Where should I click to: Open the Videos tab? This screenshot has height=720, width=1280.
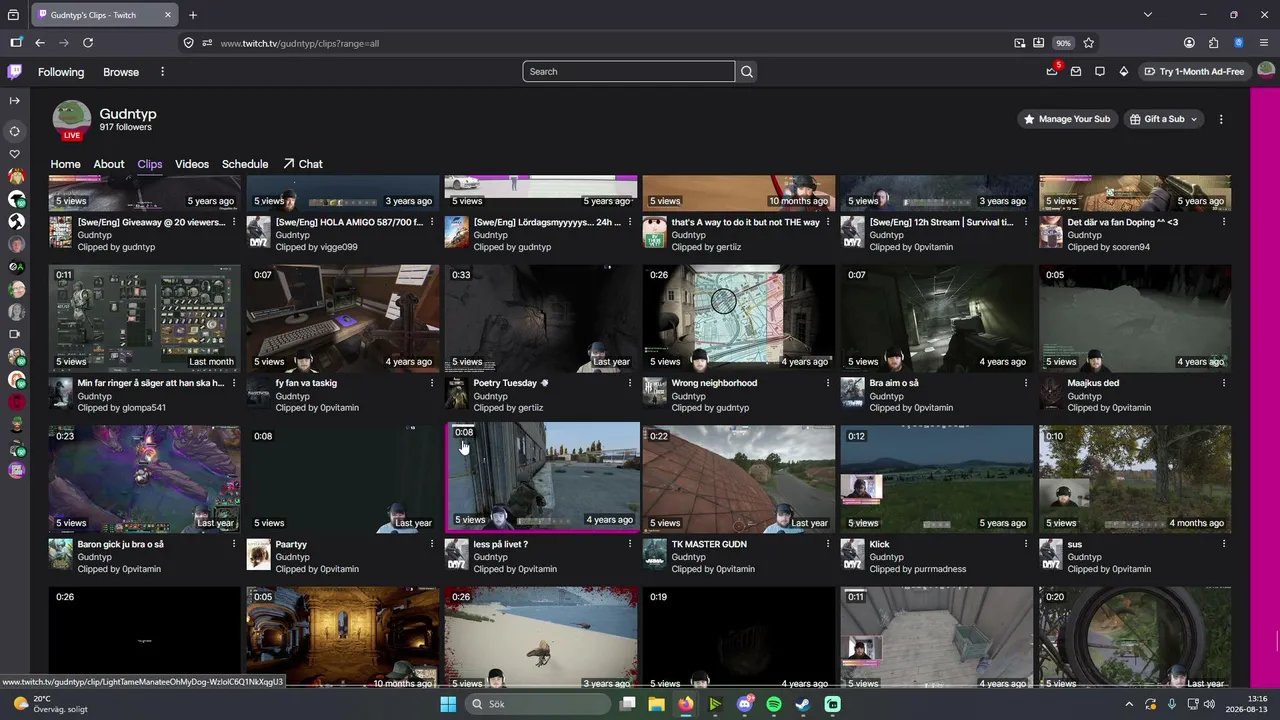coord(192,164)
